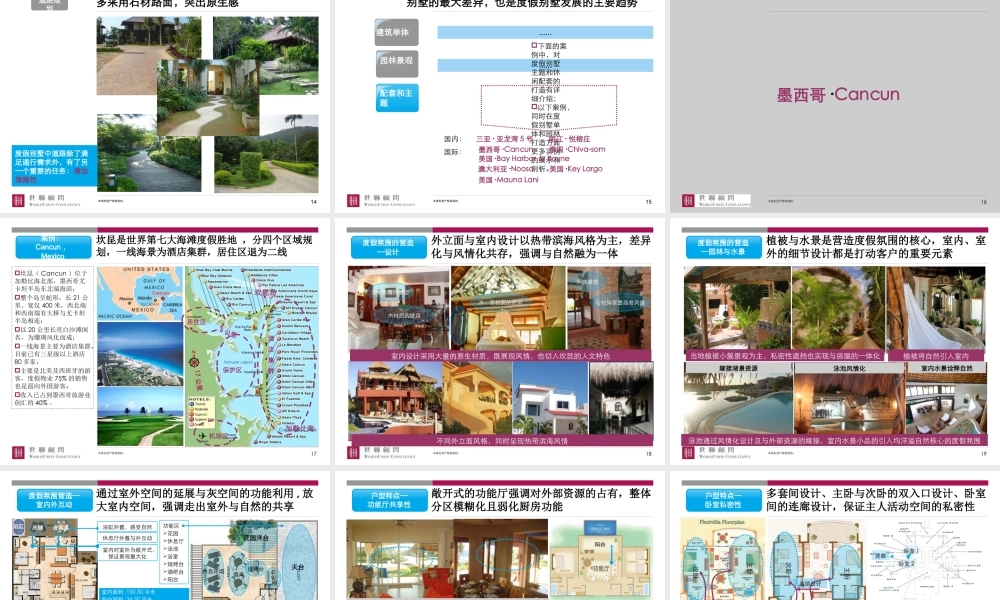Screen dimensions: 1000x600
Task: Click the bulleted Cancun description text on slide 17
Action: point(52,337)
